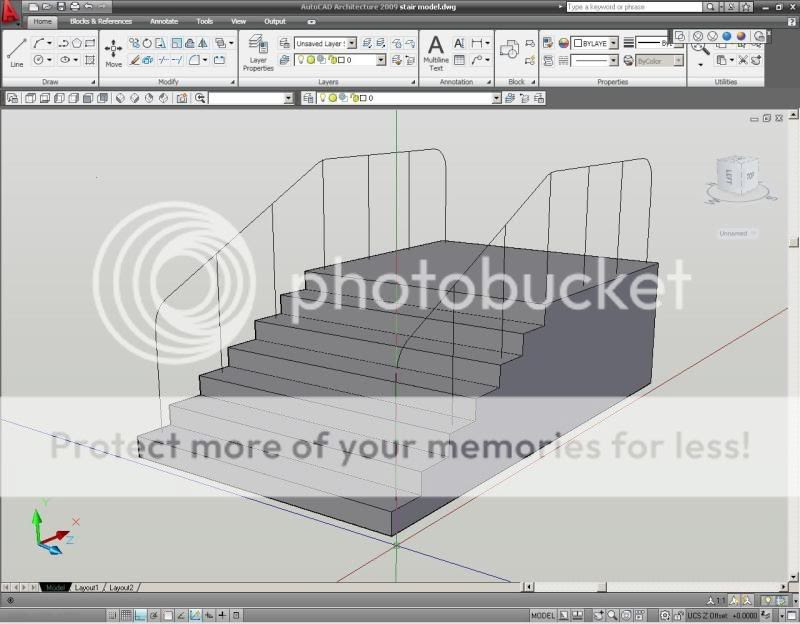Click the ribbon Help question mark icon
The height and width of the screenshot is (624, 800).
tap(792, 21)
